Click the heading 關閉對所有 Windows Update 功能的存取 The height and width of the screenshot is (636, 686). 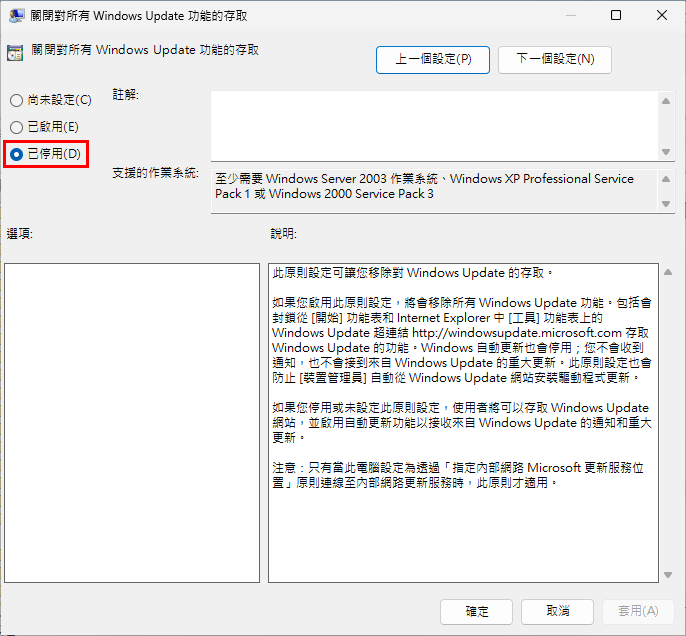tap(145, 50)
